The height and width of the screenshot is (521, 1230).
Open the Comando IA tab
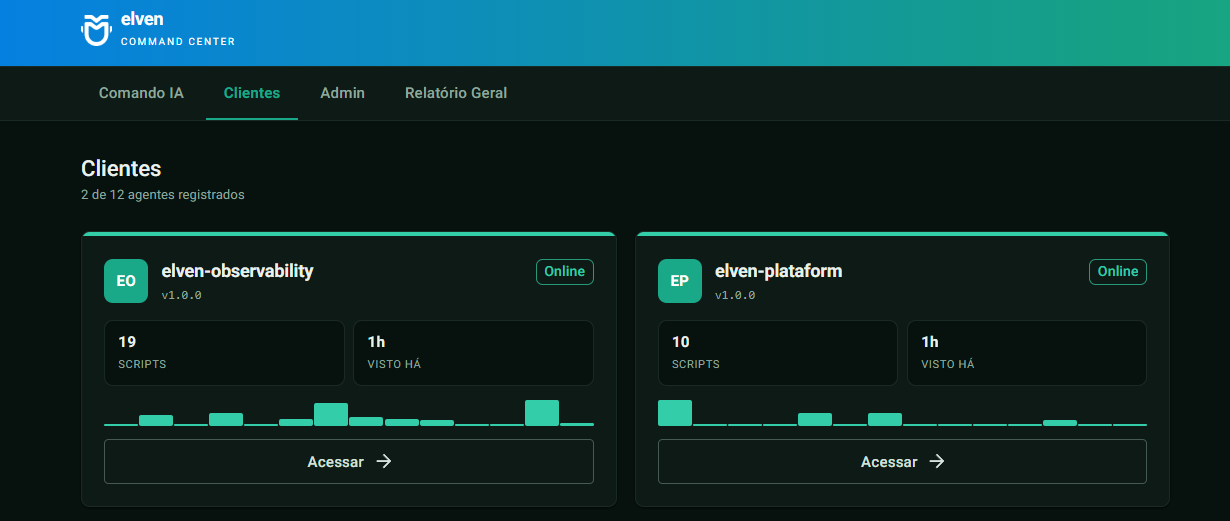coord(141,93)
